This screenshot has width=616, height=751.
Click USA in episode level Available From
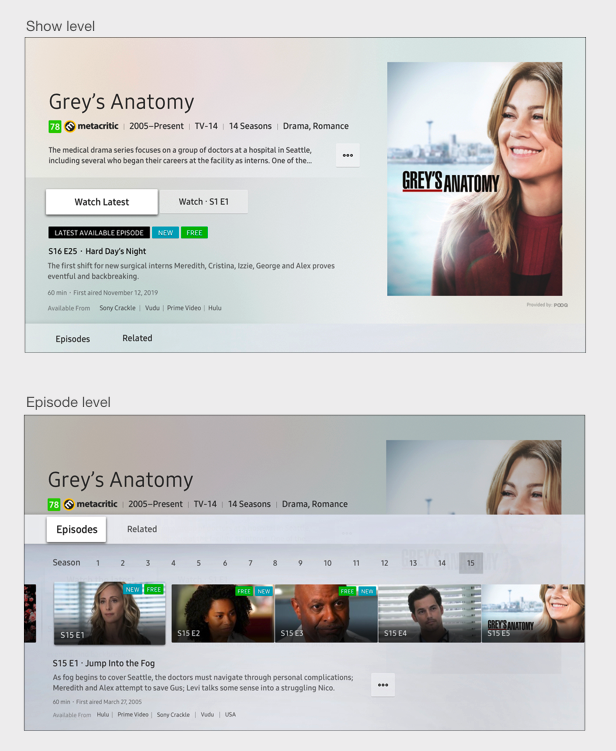tap(230, 715)
